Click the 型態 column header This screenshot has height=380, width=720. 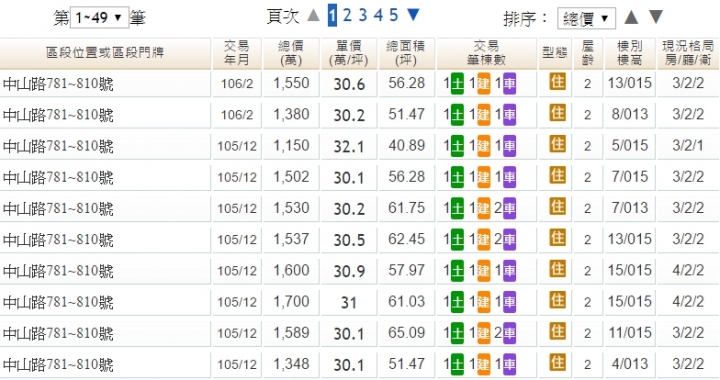[x=555, y=53]
